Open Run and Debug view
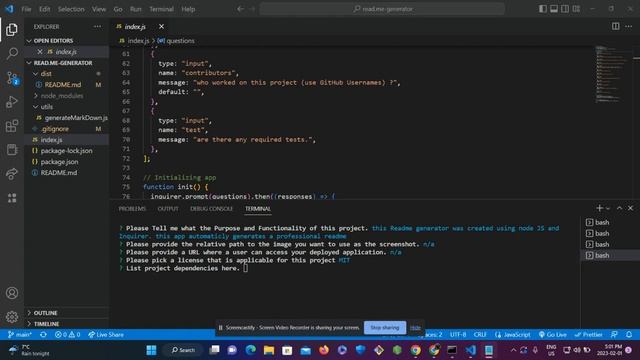Viewport: 640px width, 360px height. pos(12,102)
